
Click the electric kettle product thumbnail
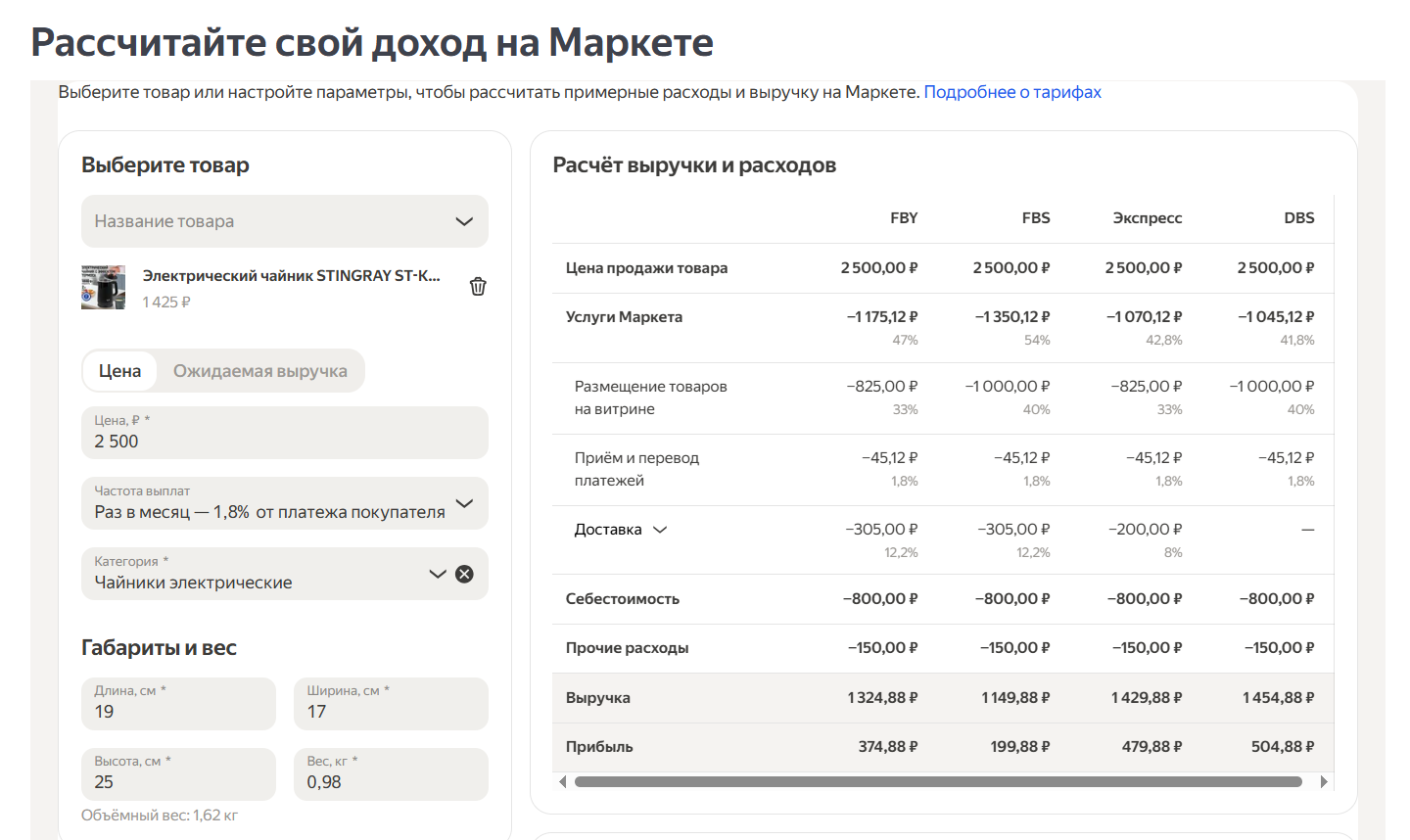click(x=103, y=287)
